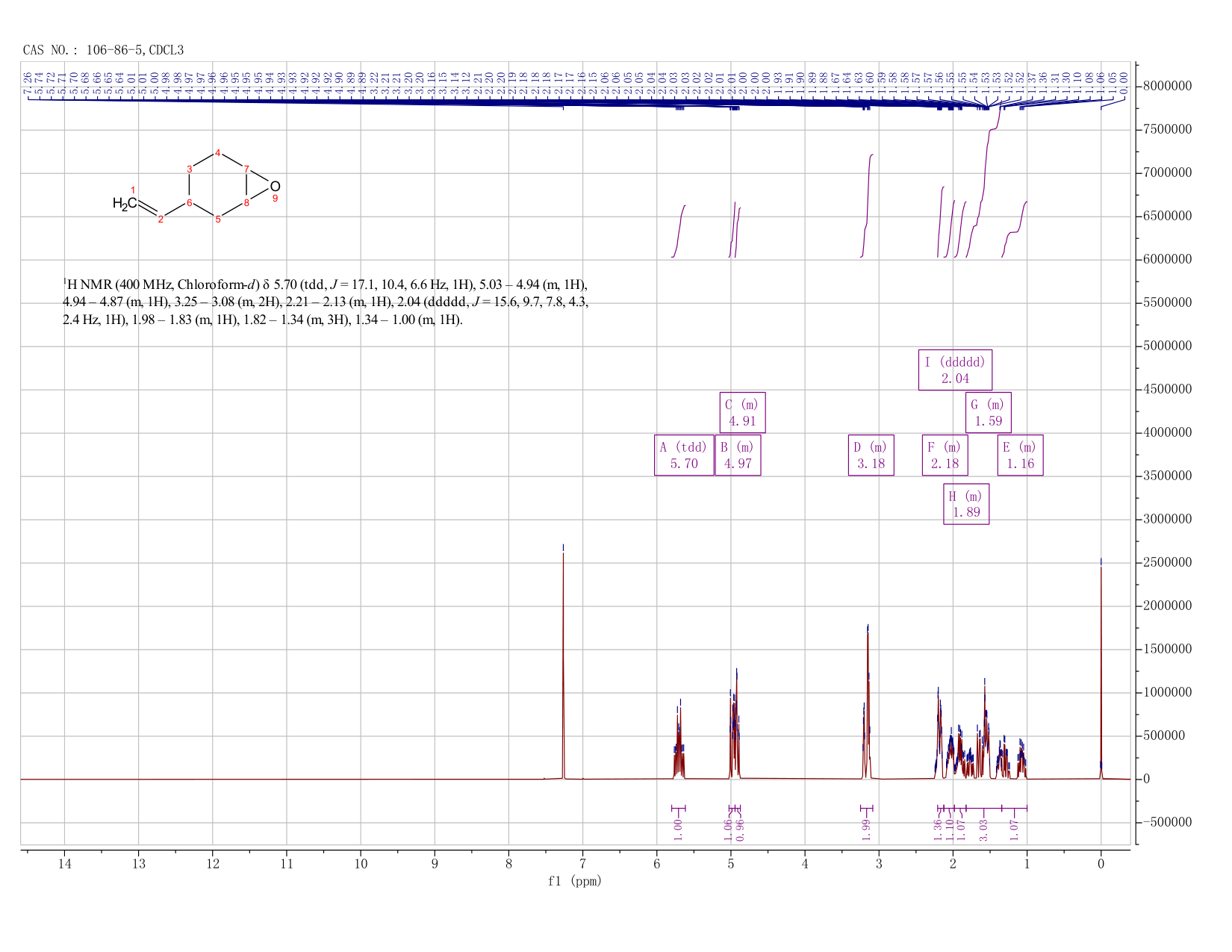
Task: Click the CDCl3 solvent peak at 7.26
Action: [563, 665]
